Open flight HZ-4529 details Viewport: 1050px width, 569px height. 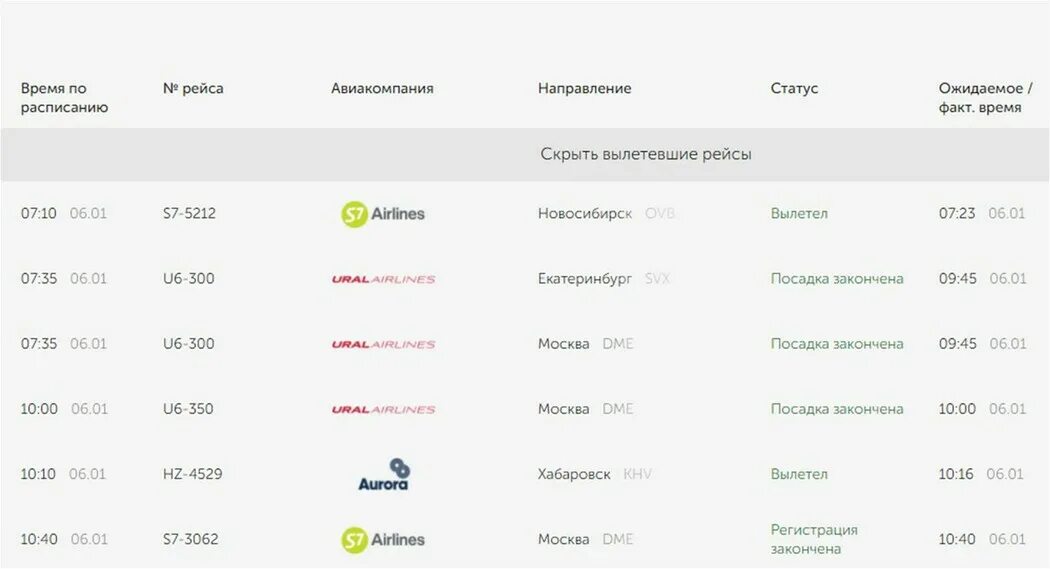coord(192,474)
